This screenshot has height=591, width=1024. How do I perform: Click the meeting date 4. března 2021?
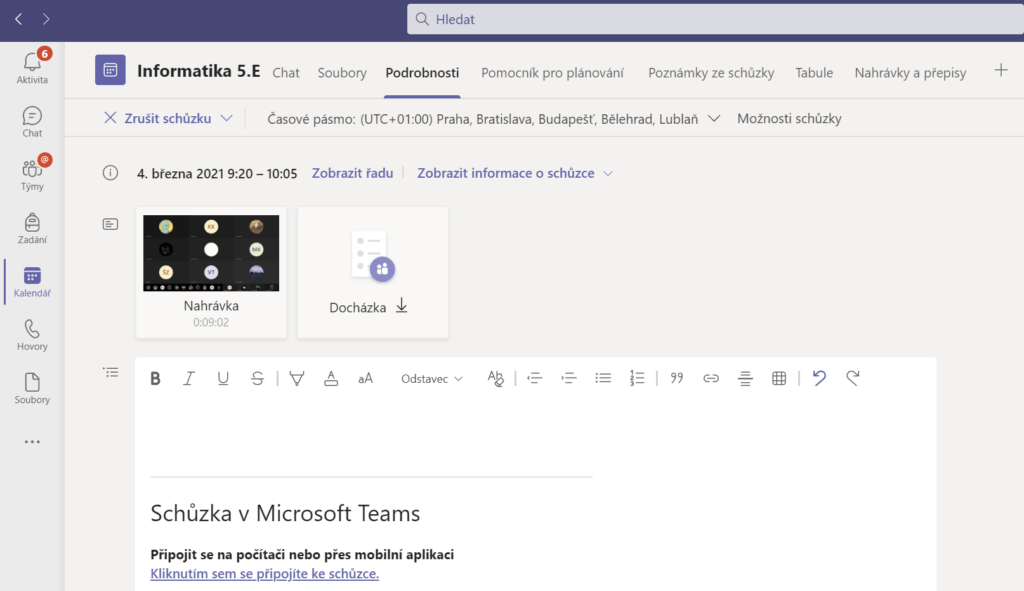217,174
